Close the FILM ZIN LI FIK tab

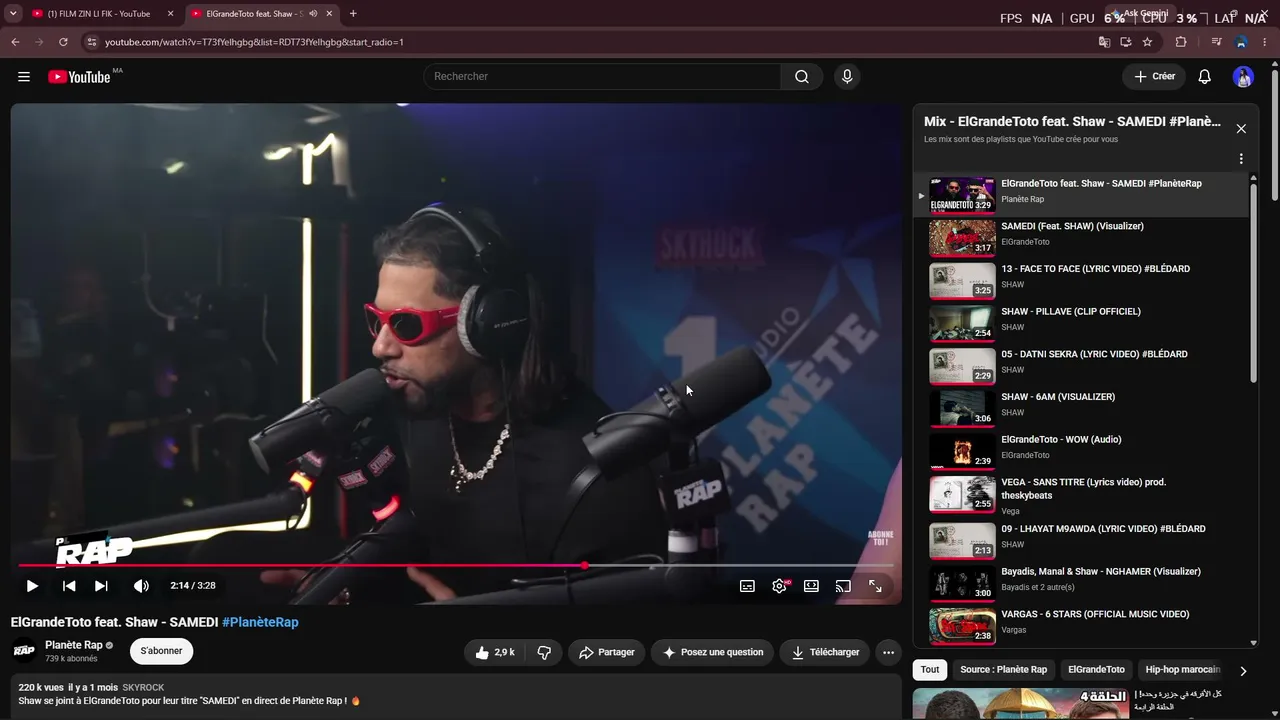(170, 14)
